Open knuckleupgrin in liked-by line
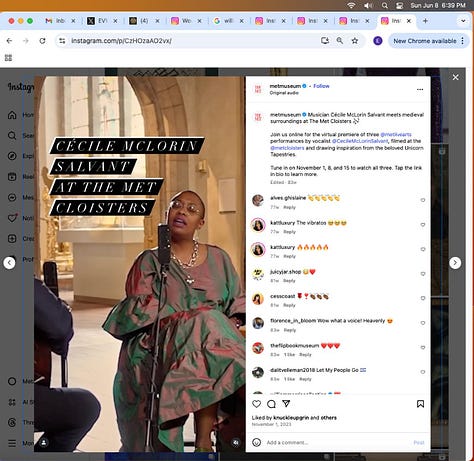Screen dimensions: 474x461 pos(291,417)
